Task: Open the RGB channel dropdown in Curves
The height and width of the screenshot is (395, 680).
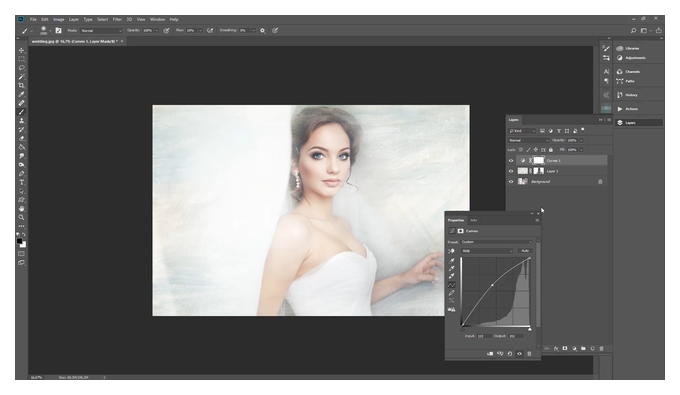Action: click(x=487, y=251)
